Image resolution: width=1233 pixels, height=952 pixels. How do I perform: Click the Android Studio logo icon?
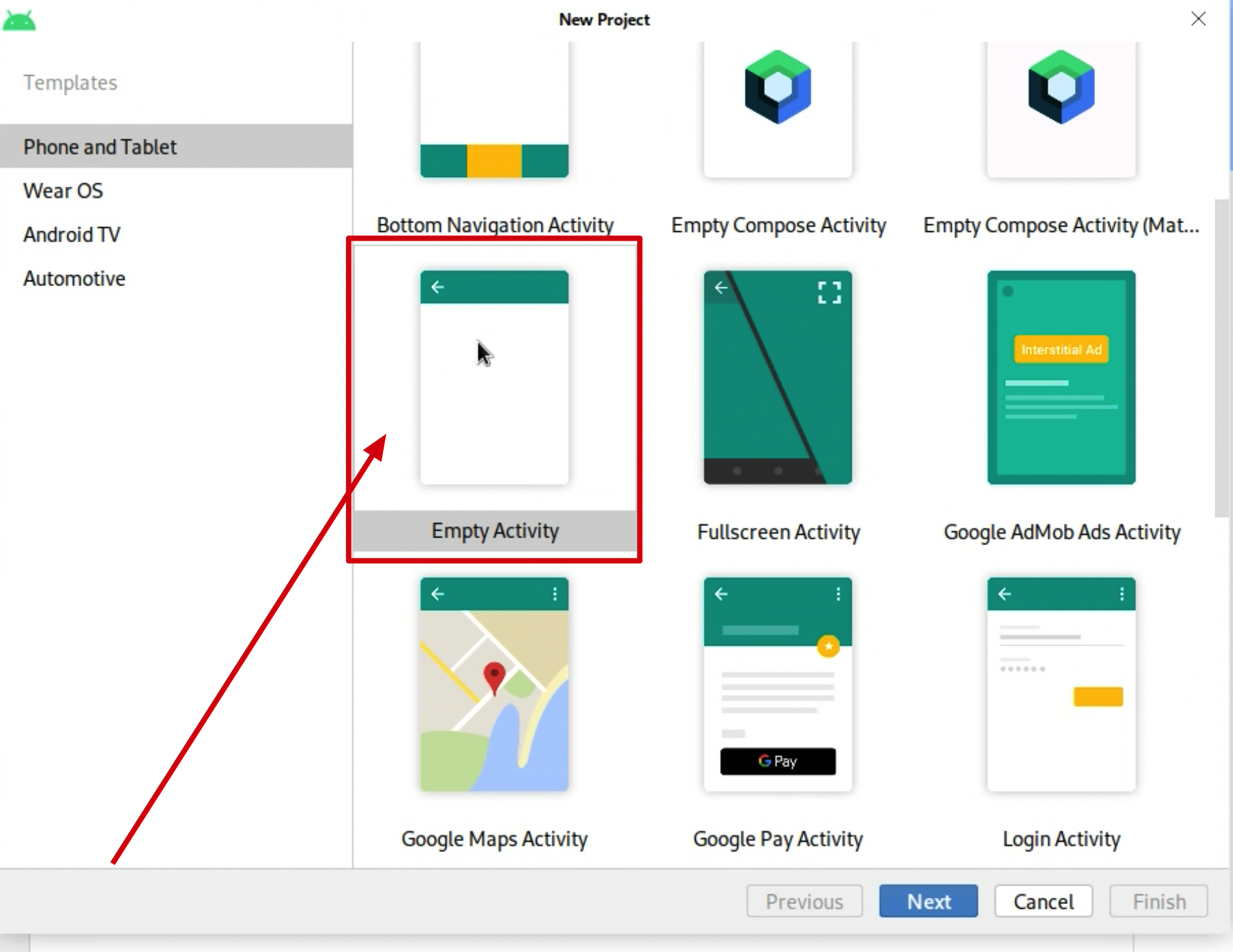click(19, 21)
